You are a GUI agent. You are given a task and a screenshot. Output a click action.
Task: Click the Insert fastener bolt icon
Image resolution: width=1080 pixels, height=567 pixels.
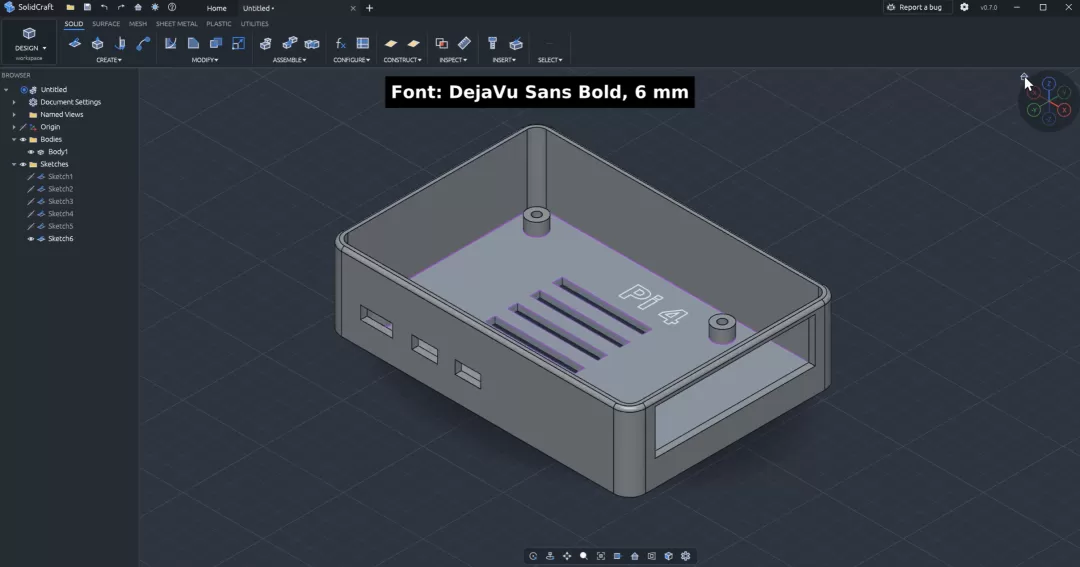coord(492,43)
